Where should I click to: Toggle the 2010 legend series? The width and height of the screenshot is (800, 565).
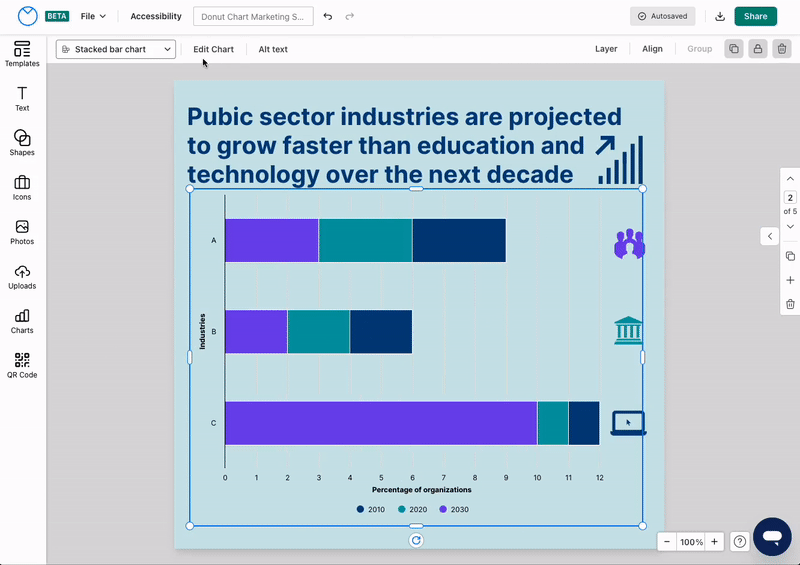click(x=370, y=509)
